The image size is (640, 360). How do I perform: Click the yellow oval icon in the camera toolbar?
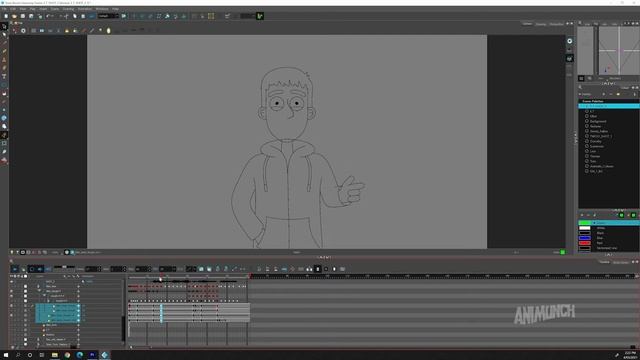[109, 31]
